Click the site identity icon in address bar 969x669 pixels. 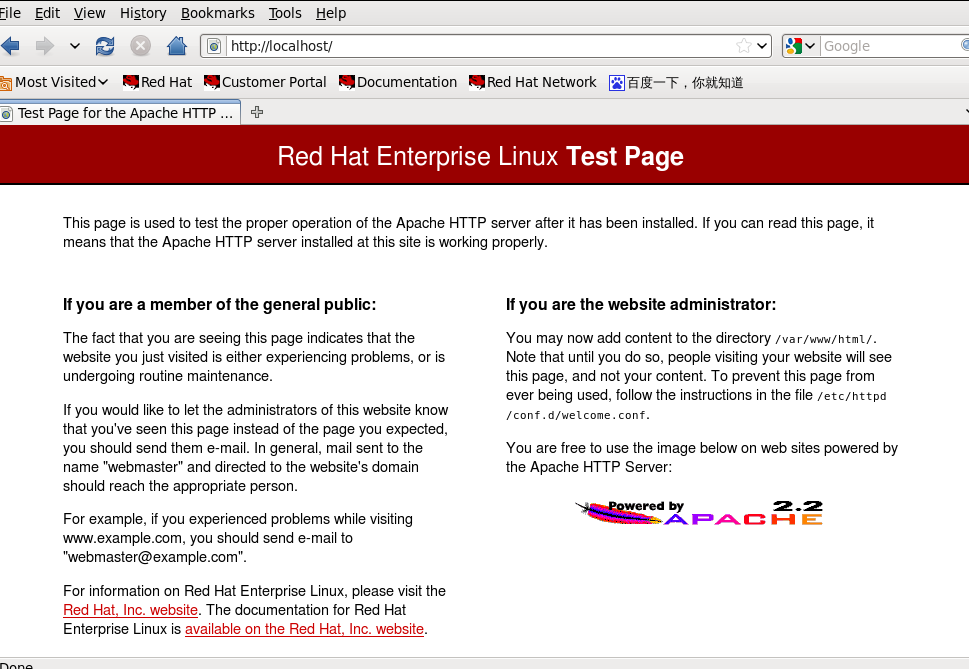click(x=214, y=46)
